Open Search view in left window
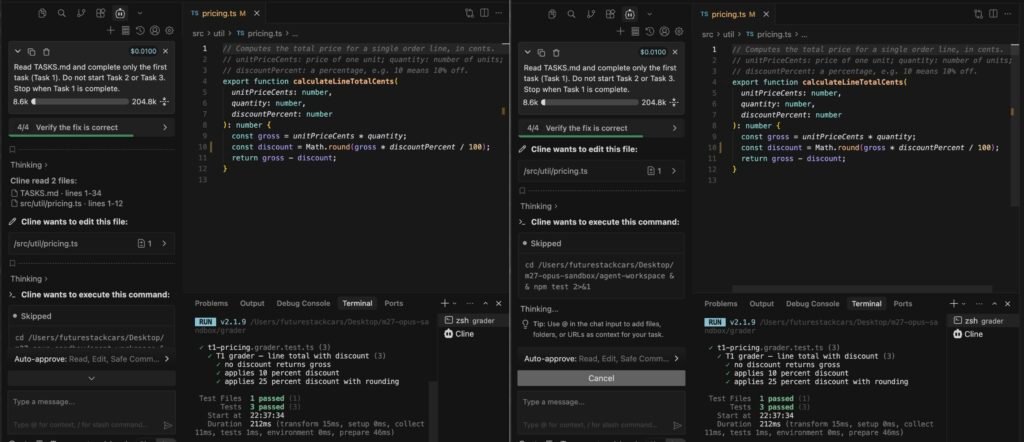 pos(61,13)
